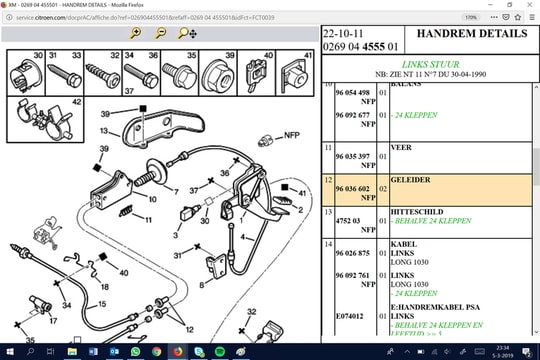Click the zoom in magnifier icon
Image resolution: width=540 pixels, height=360 pixels.
pos(135,33)
